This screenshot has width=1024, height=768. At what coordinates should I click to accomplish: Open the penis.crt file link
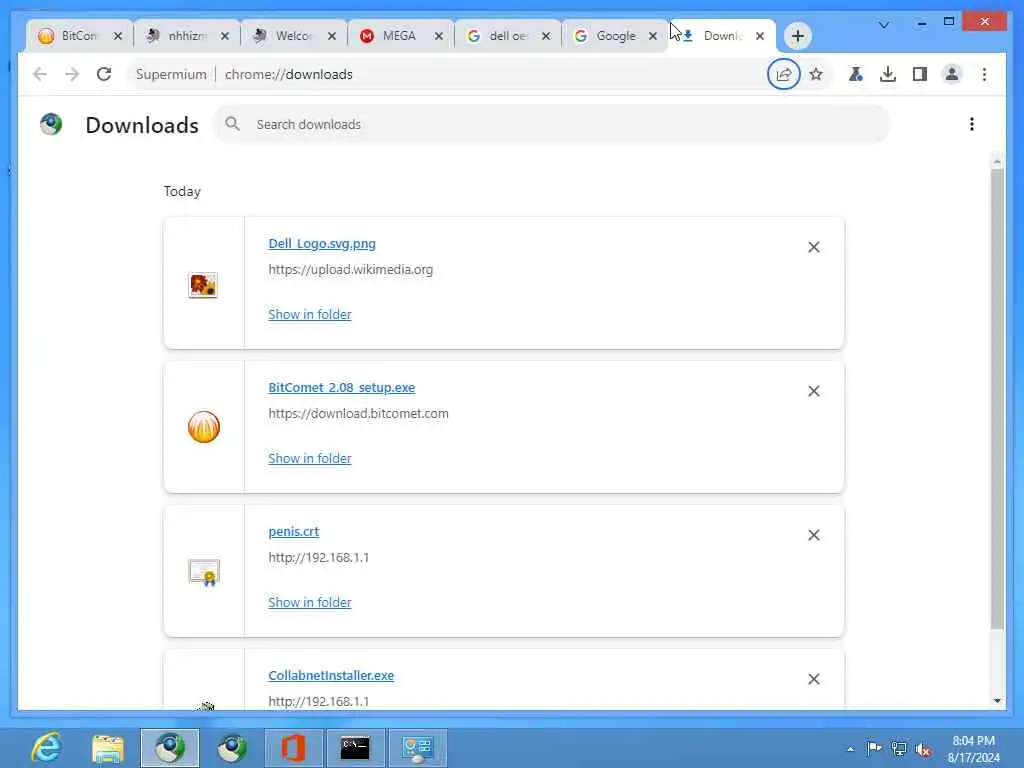[294, 532]
